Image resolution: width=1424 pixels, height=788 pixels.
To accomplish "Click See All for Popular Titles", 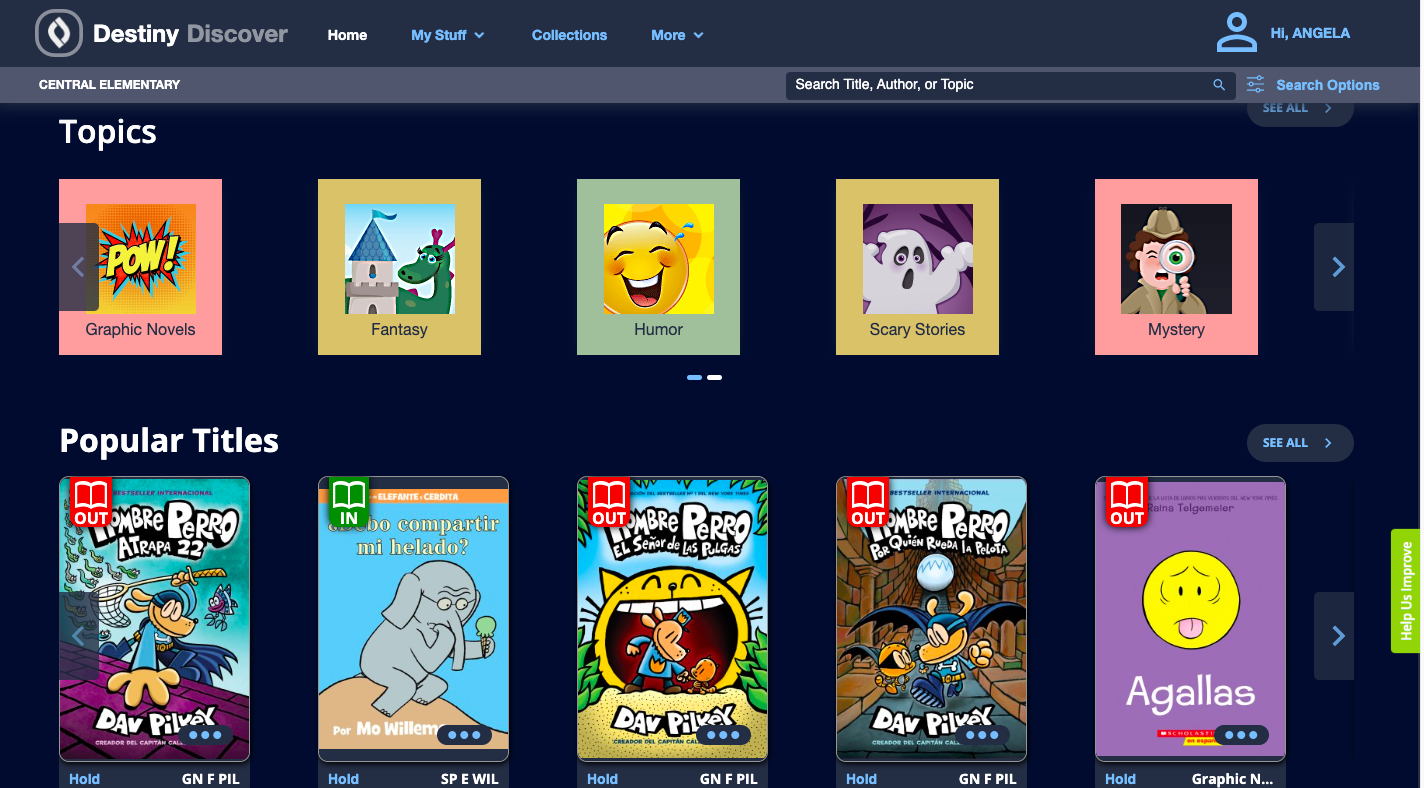I will point(1299,443).
